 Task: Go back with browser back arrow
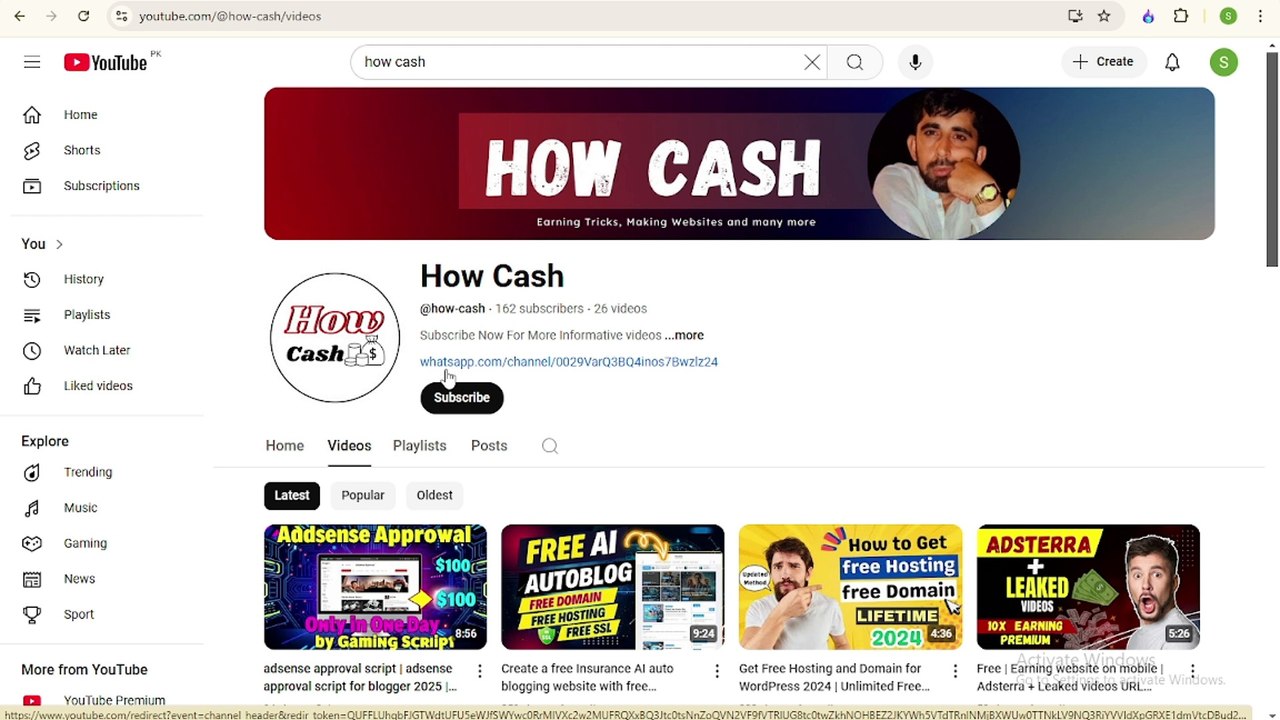coord(20,16)
